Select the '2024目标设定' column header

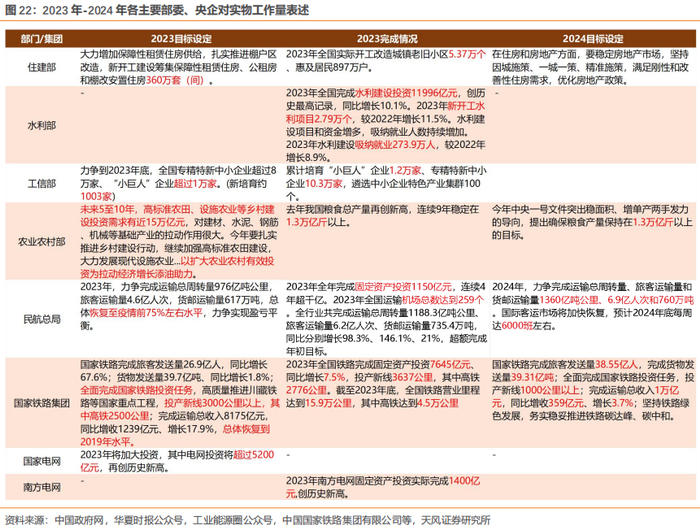click(593, 39)
